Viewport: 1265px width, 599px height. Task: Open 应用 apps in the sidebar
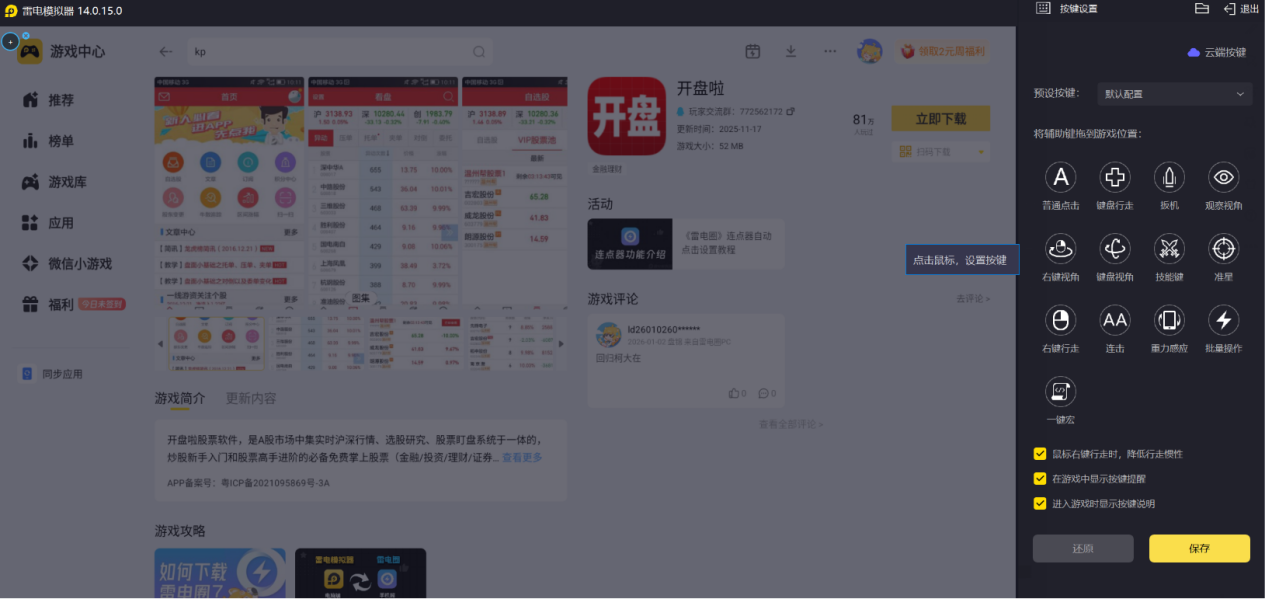click(x=48, y=223)
